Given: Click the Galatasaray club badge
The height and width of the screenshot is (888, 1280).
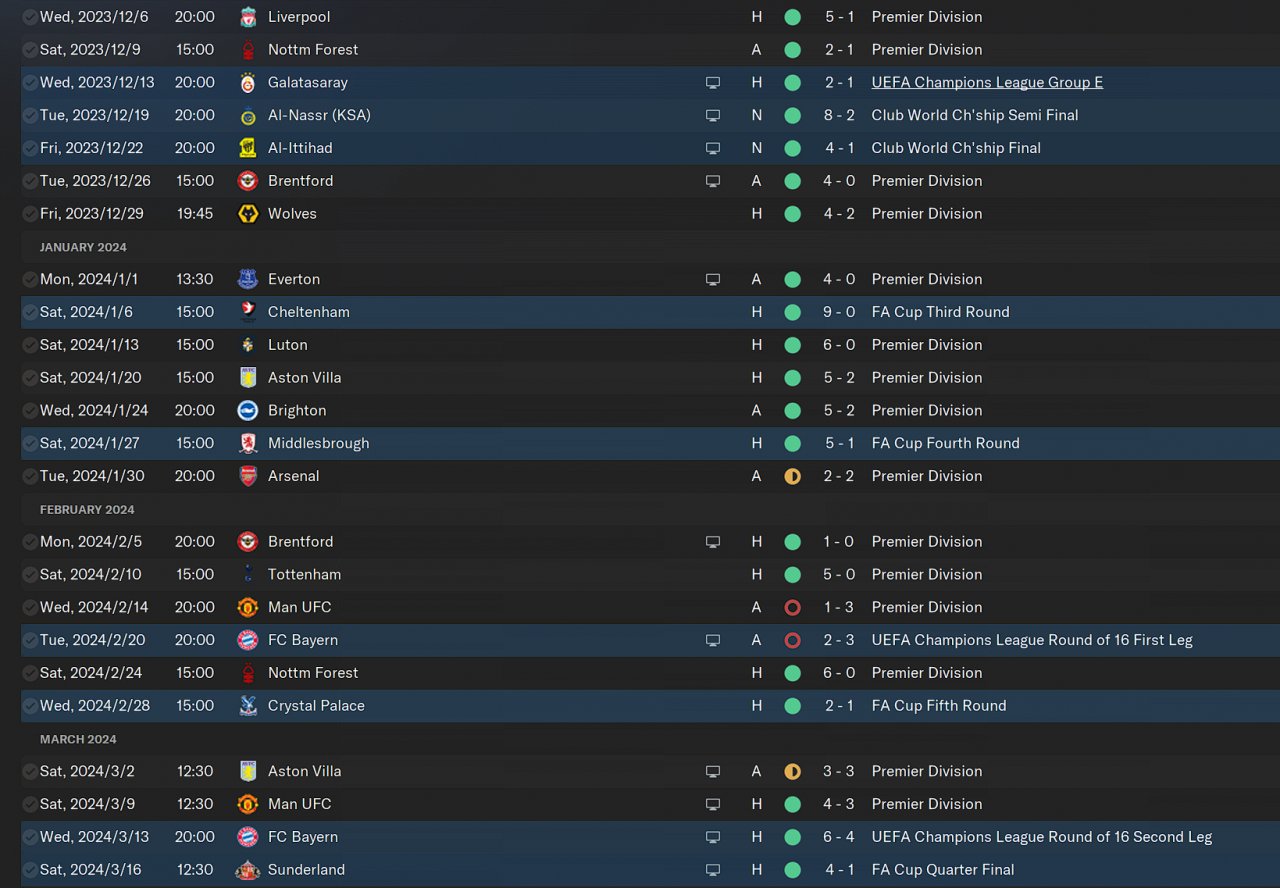Looking at the screenshot, I should (x=248, y=83).
